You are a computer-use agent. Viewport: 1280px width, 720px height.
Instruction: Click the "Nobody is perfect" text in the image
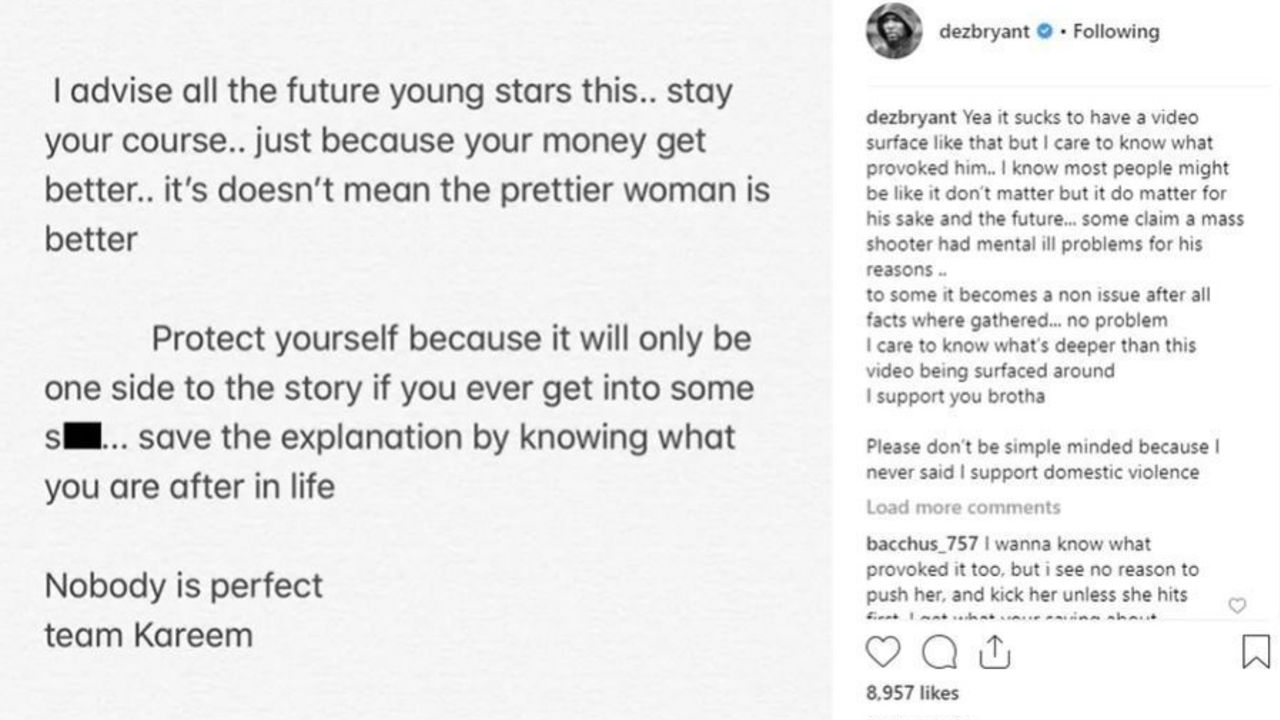tap(184, 586)
